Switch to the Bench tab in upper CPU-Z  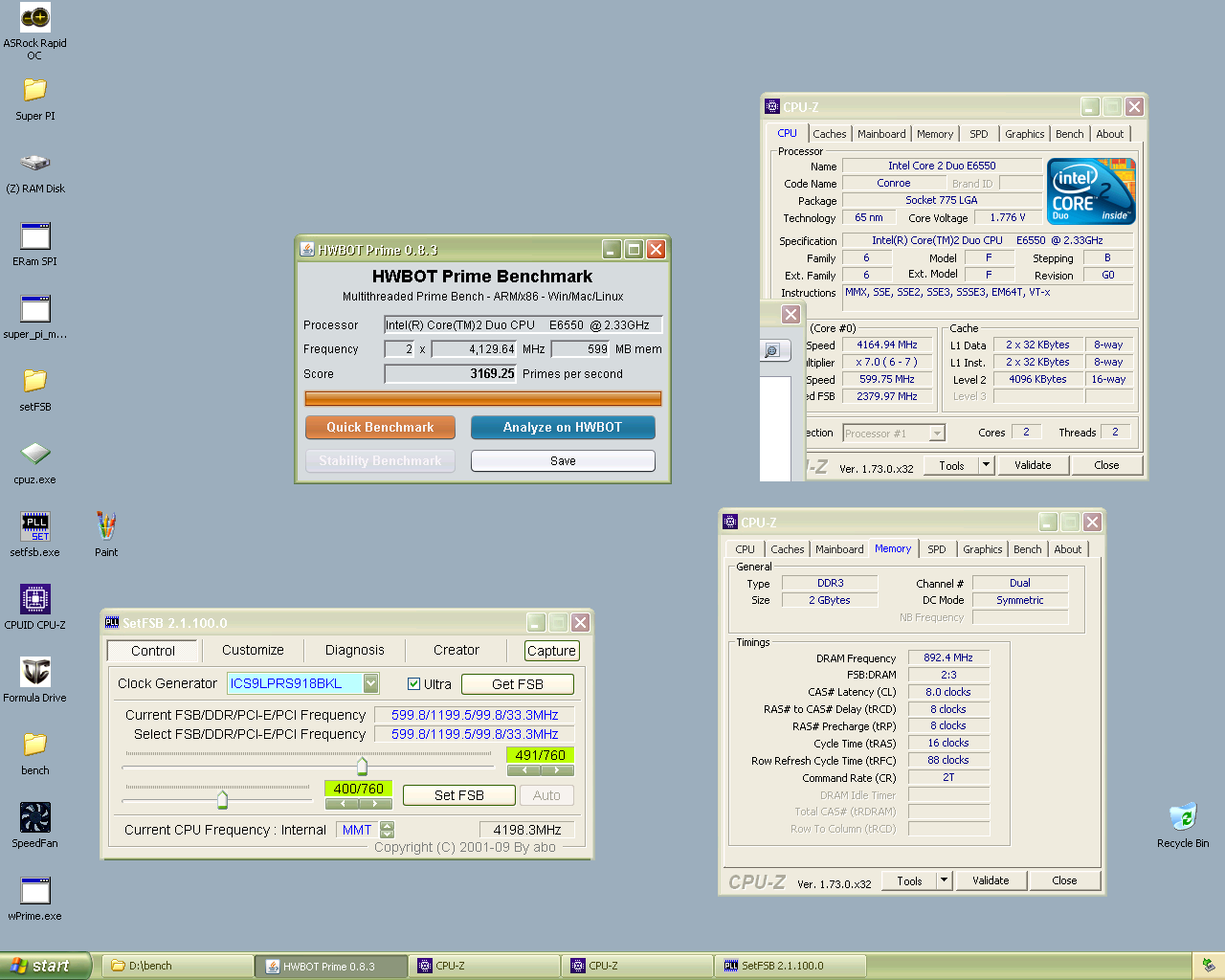[1070, 134]
